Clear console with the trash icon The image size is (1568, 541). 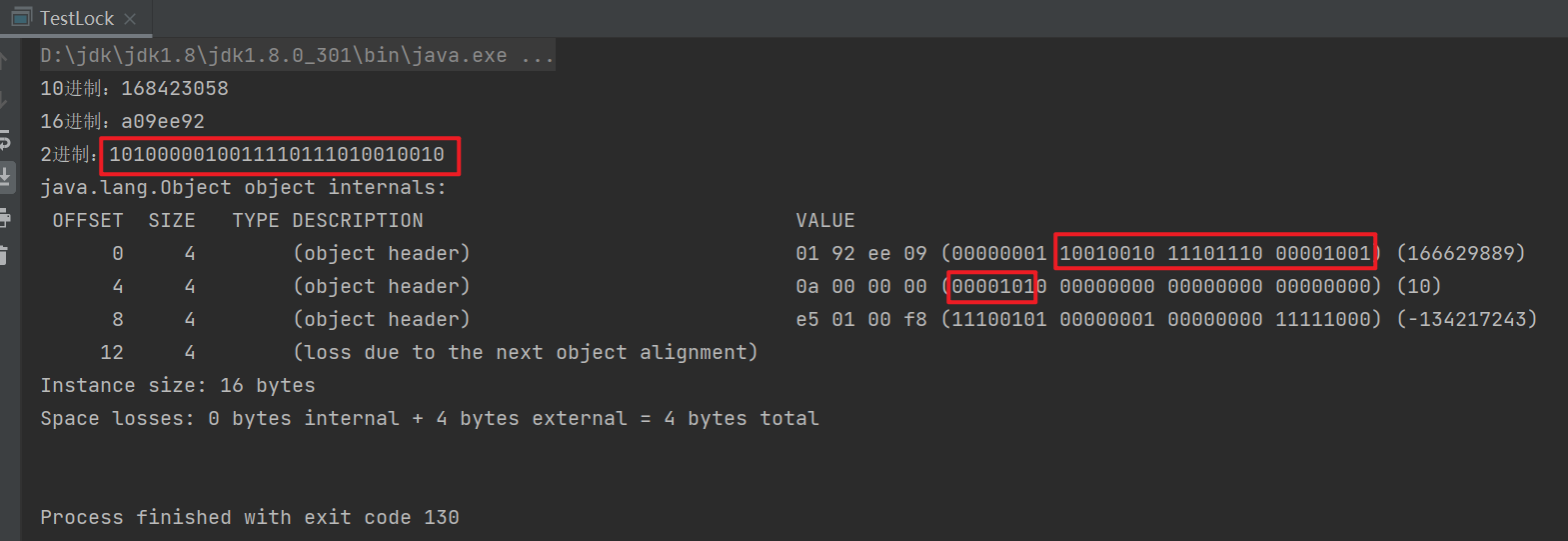5,255
